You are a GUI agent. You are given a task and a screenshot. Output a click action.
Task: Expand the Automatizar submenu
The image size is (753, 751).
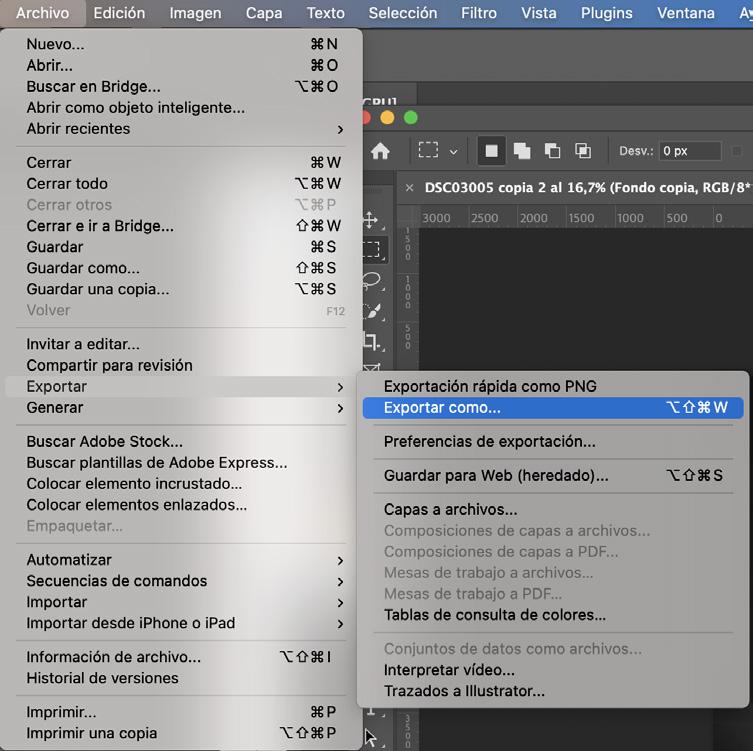[x=182, y=560]
